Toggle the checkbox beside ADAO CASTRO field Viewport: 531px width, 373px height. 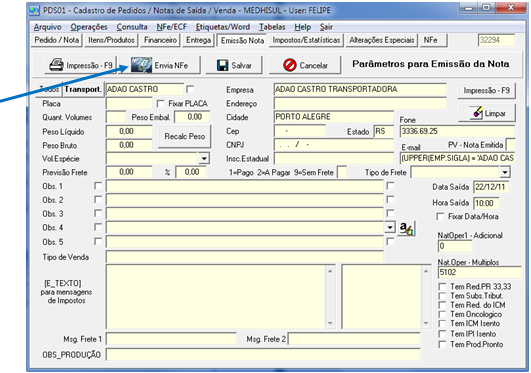tap(190, 89)
